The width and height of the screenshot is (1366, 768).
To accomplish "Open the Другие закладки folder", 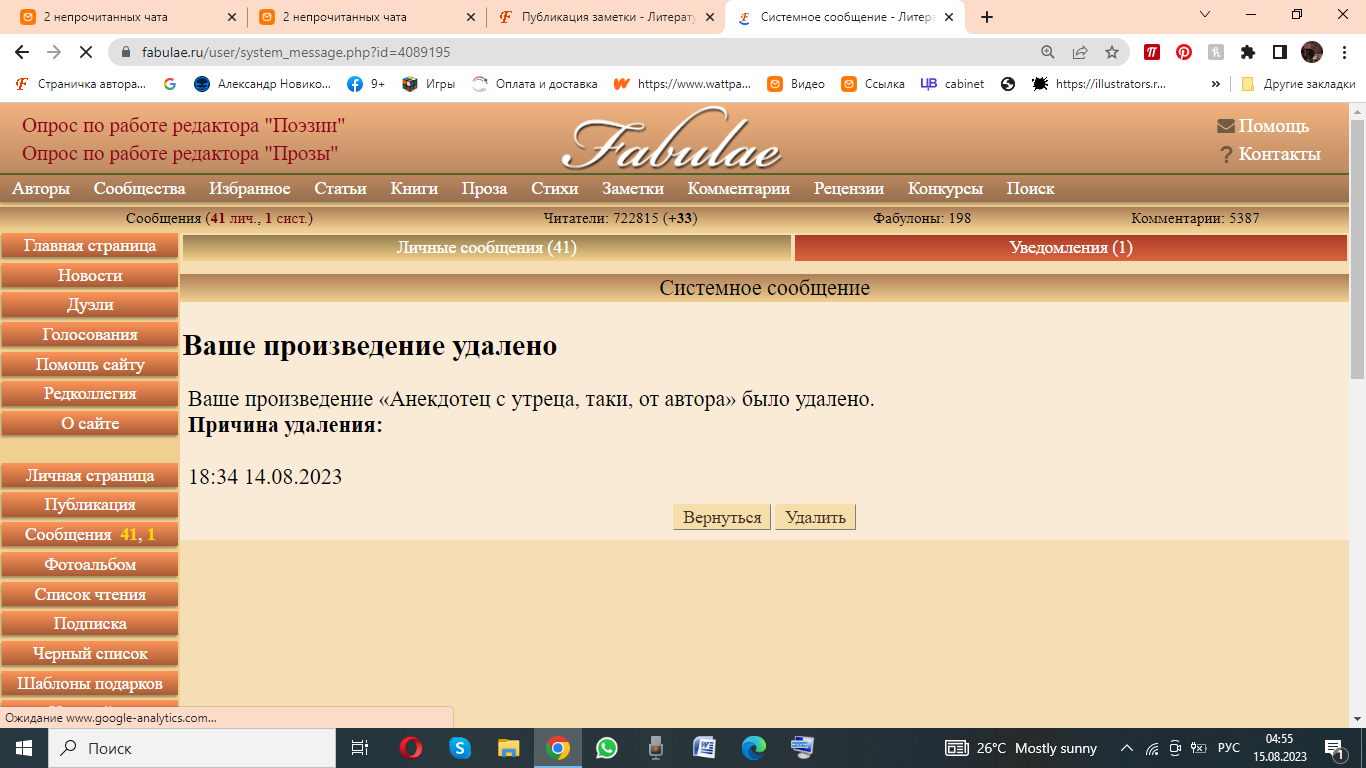I will coord(1298,84).
